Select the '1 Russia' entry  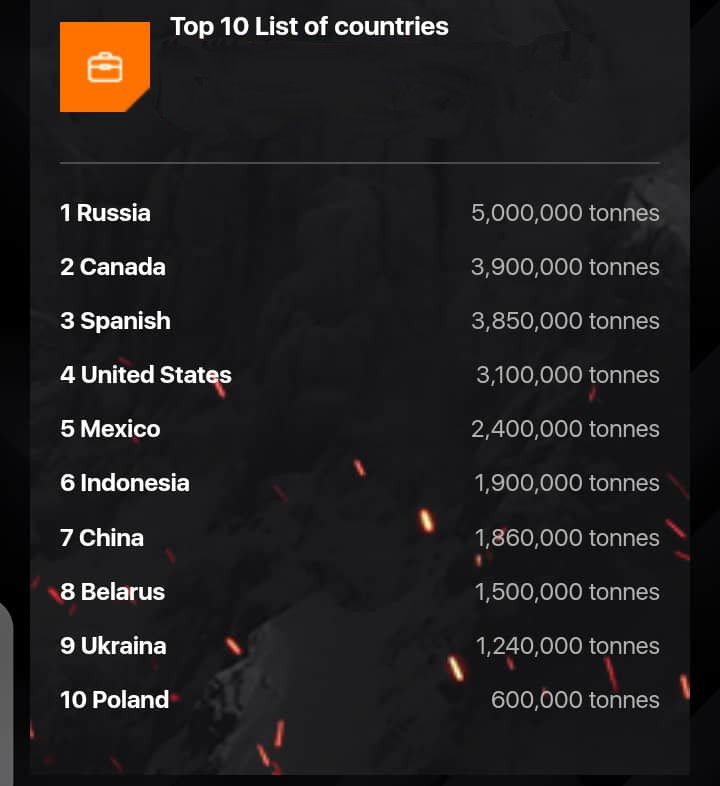pos(105,213)
